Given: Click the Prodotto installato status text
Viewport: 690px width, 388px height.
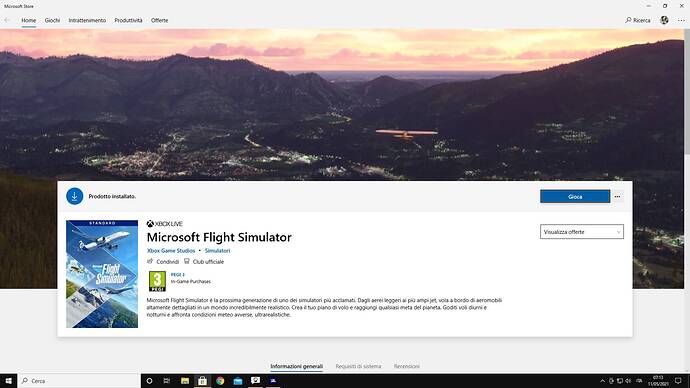Looking at the screenshot, I should (x=112, y=197).
